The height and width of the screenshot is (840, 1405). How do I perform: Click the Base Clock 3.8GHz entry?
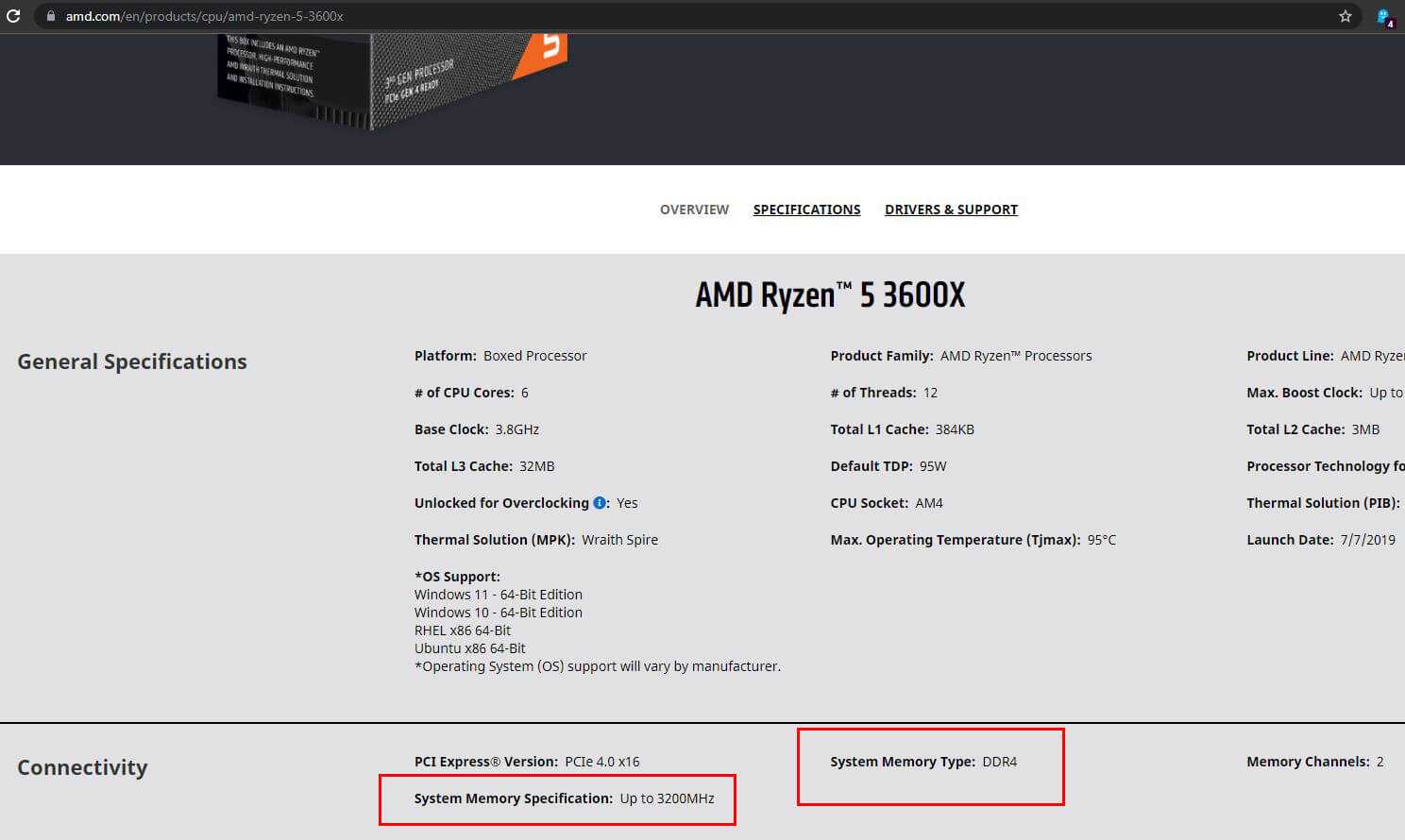point(477,429)
